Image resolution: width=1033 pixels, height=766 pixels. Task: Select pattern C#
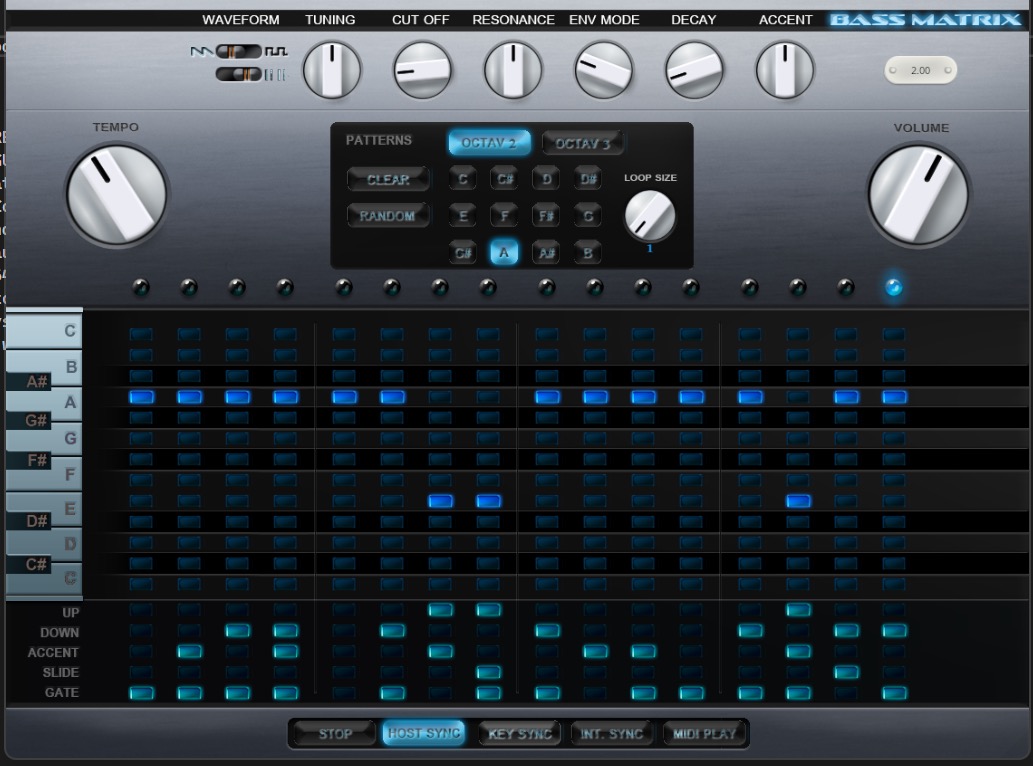(x=504, y=179)
